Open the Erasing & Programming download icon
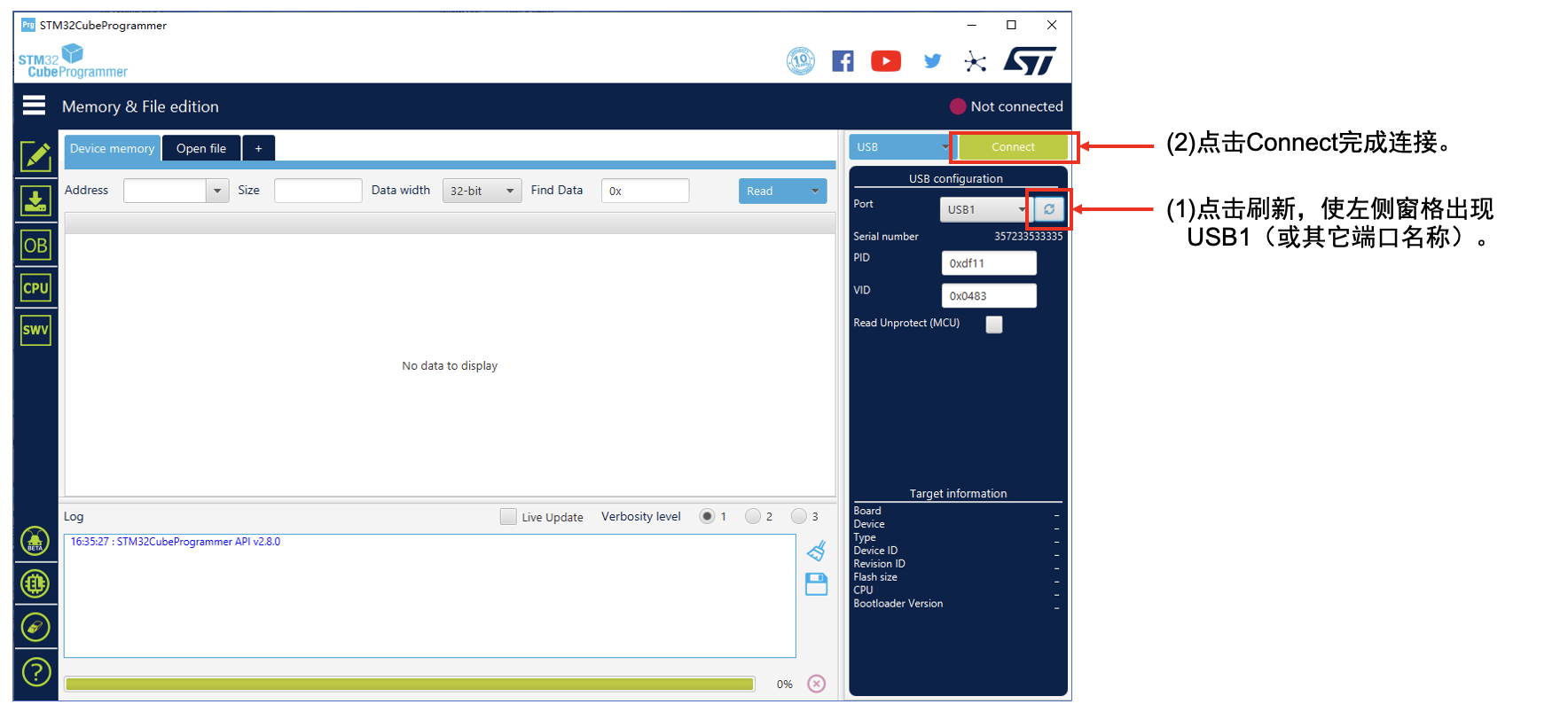 [x=35, y=201]
